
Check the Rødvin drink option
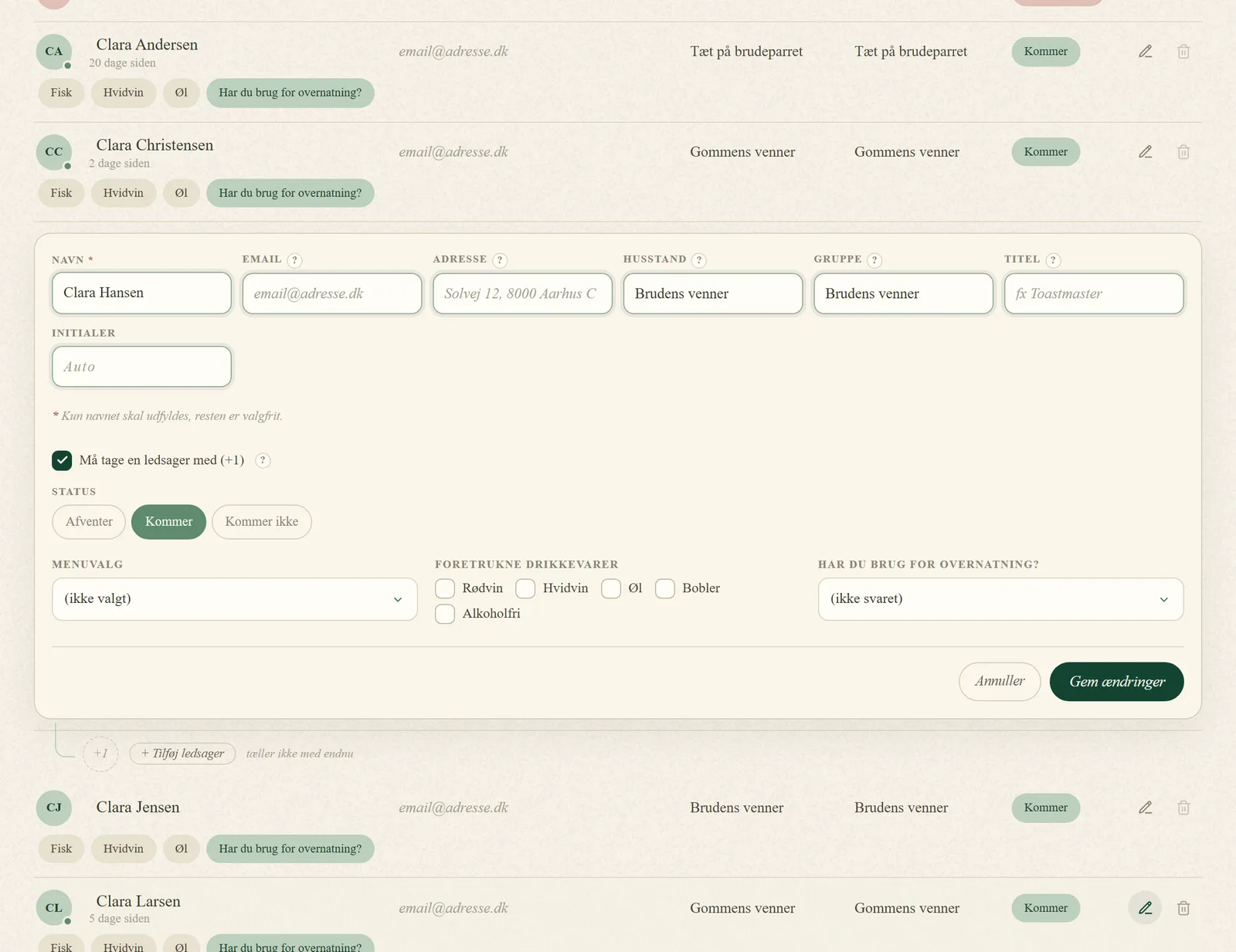coord(445,588)
